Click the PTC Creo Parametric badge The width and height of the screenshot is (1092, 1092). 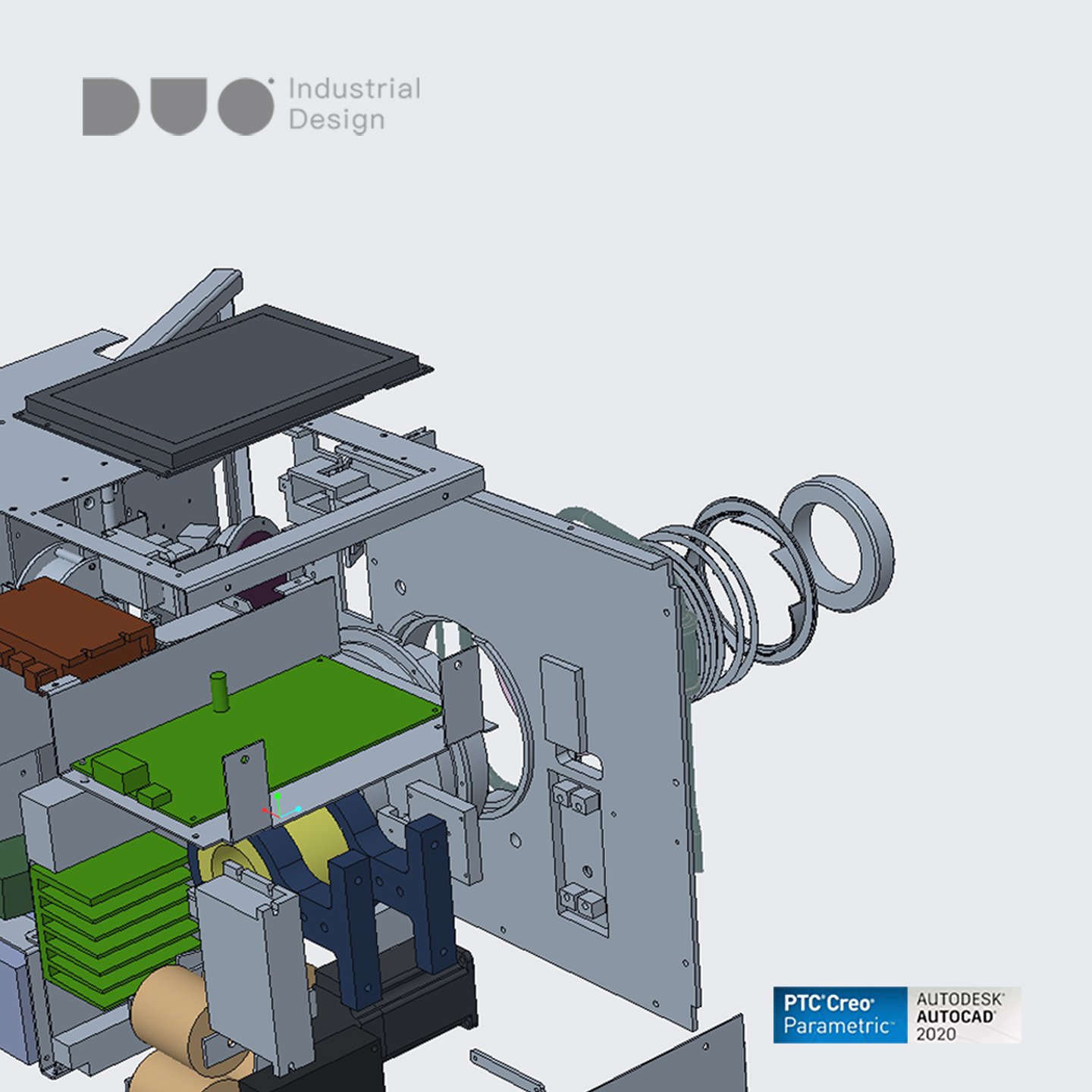click(840, 1015)
